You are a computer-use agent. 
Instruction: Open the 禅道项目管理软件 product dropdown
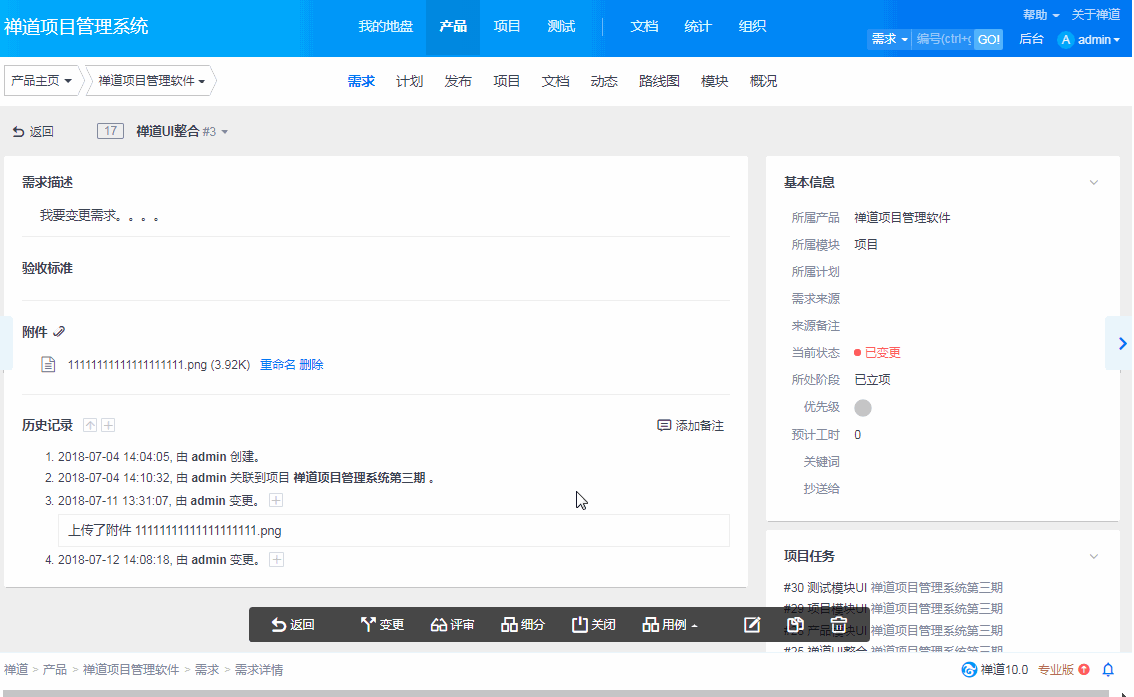click(x=152, y=81)
